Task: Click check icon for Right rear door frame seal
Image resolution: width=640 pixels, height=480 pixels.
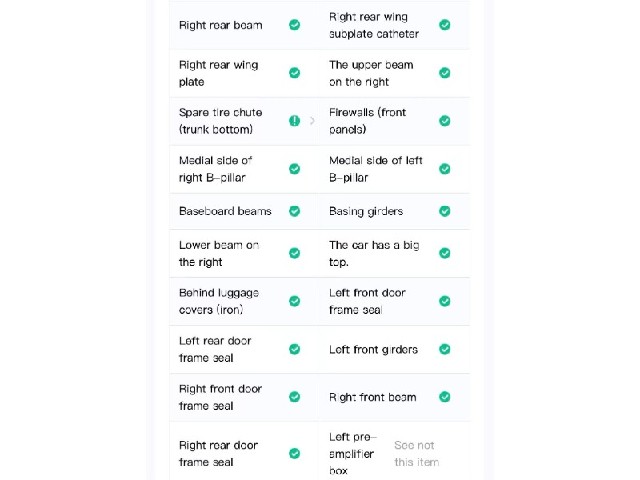Action: 294,453
